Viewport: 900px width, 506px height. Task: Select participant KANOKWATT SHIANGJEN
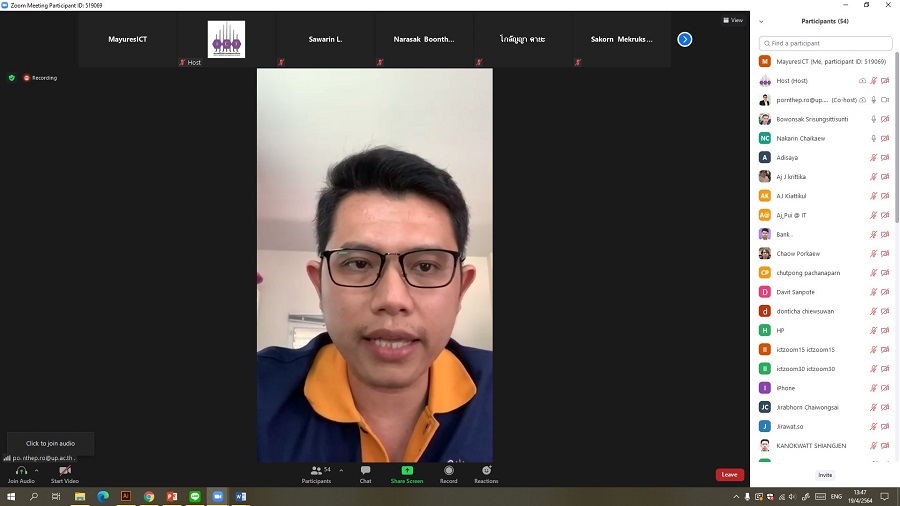(x=825, y=446)
